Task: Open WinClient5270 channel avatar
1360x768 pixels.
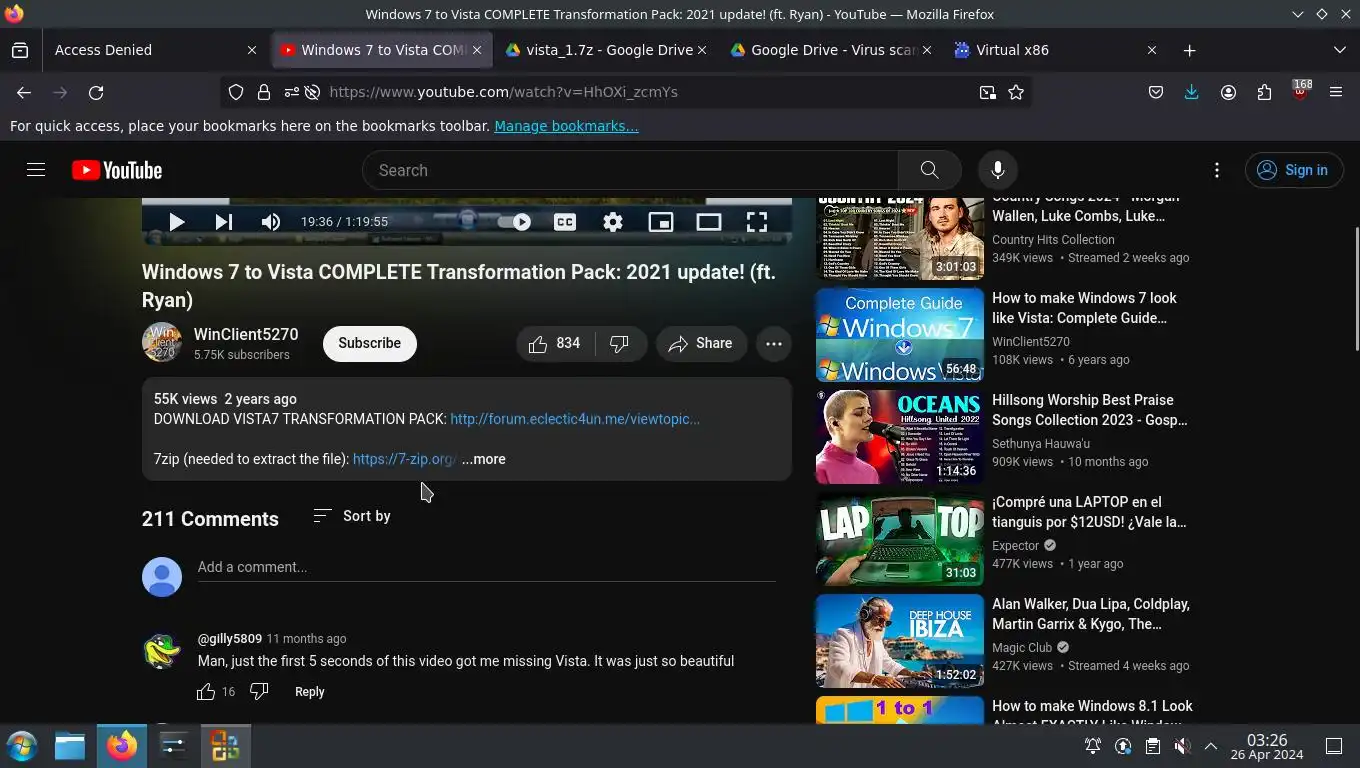Action: pos(161,343)
